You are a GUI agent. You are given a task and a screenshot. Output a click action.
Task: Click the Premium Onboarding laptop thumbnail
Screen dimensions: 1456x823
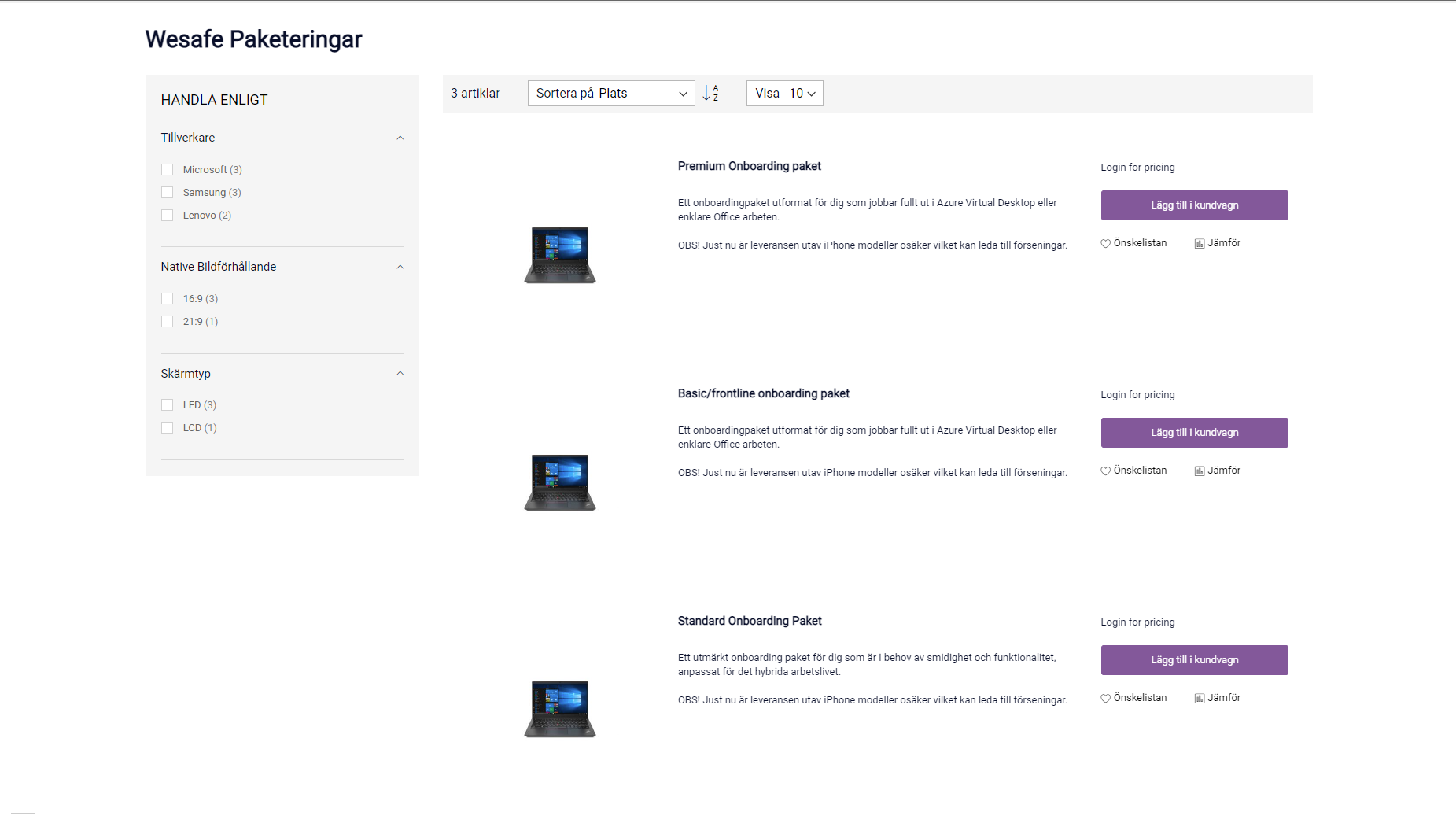pos(560,255)
